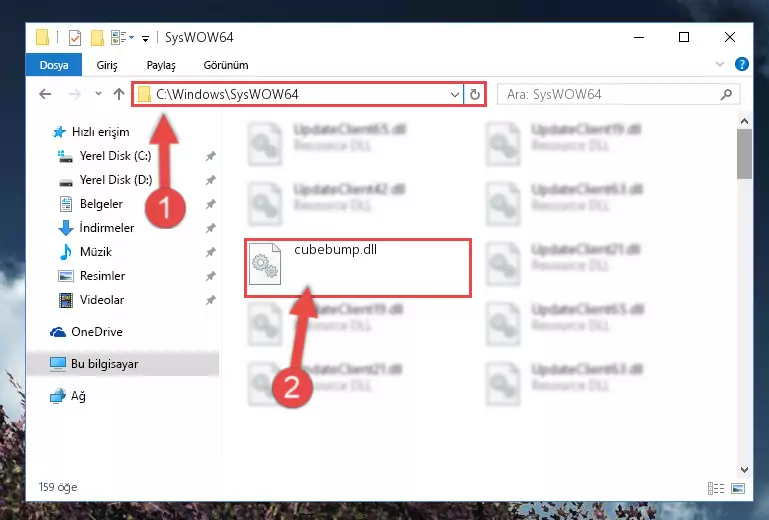Click the cubebump.dll gear file icon
Screen dimensions: 769x520
[265, 264]
